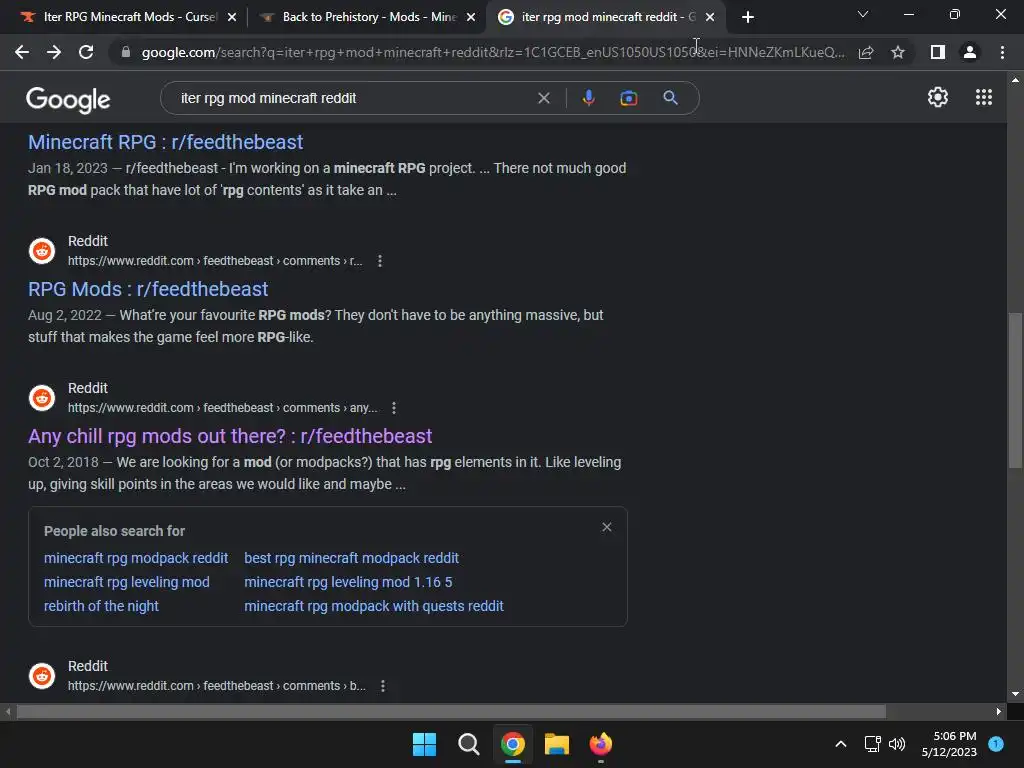Open the notification center badge
The height and width of the screenshot is (768, 1024).
coord(996,744)
